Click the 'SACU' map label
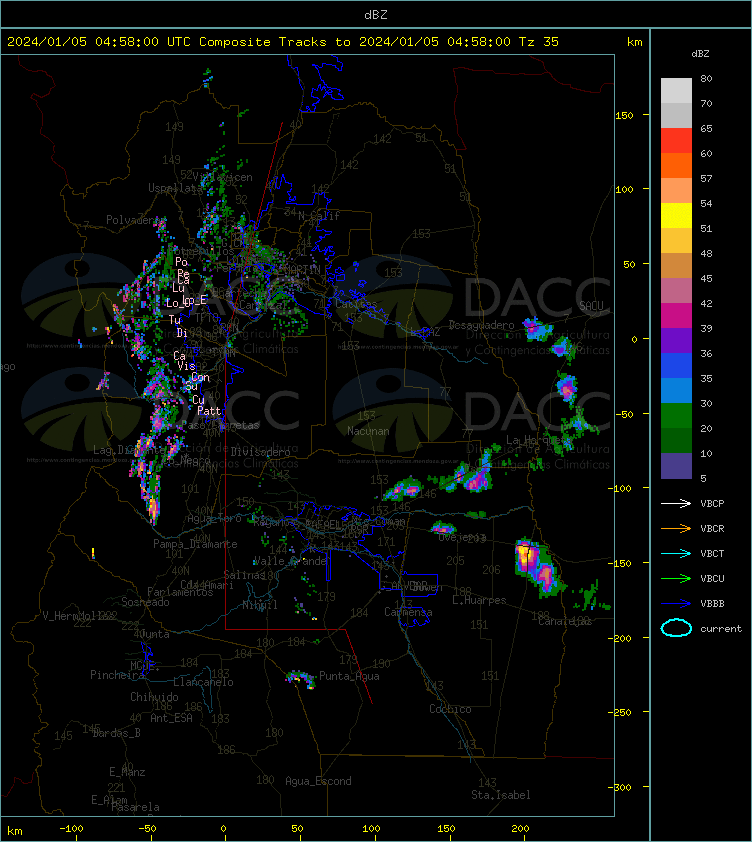Screen dimensions: 752x842 point(591,306)
